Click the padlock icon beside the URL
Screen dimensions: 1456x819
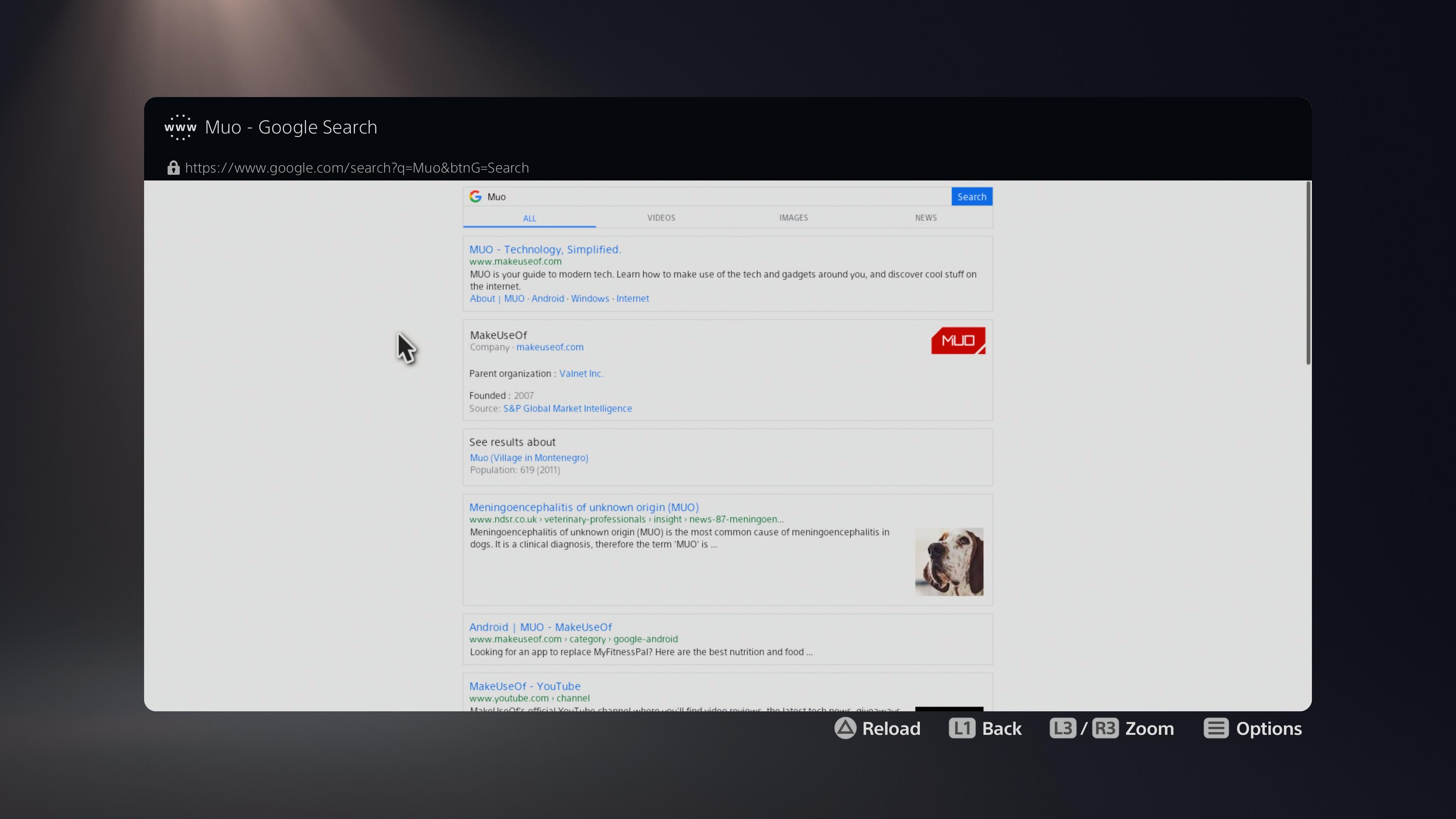click(x=173, y=167)
